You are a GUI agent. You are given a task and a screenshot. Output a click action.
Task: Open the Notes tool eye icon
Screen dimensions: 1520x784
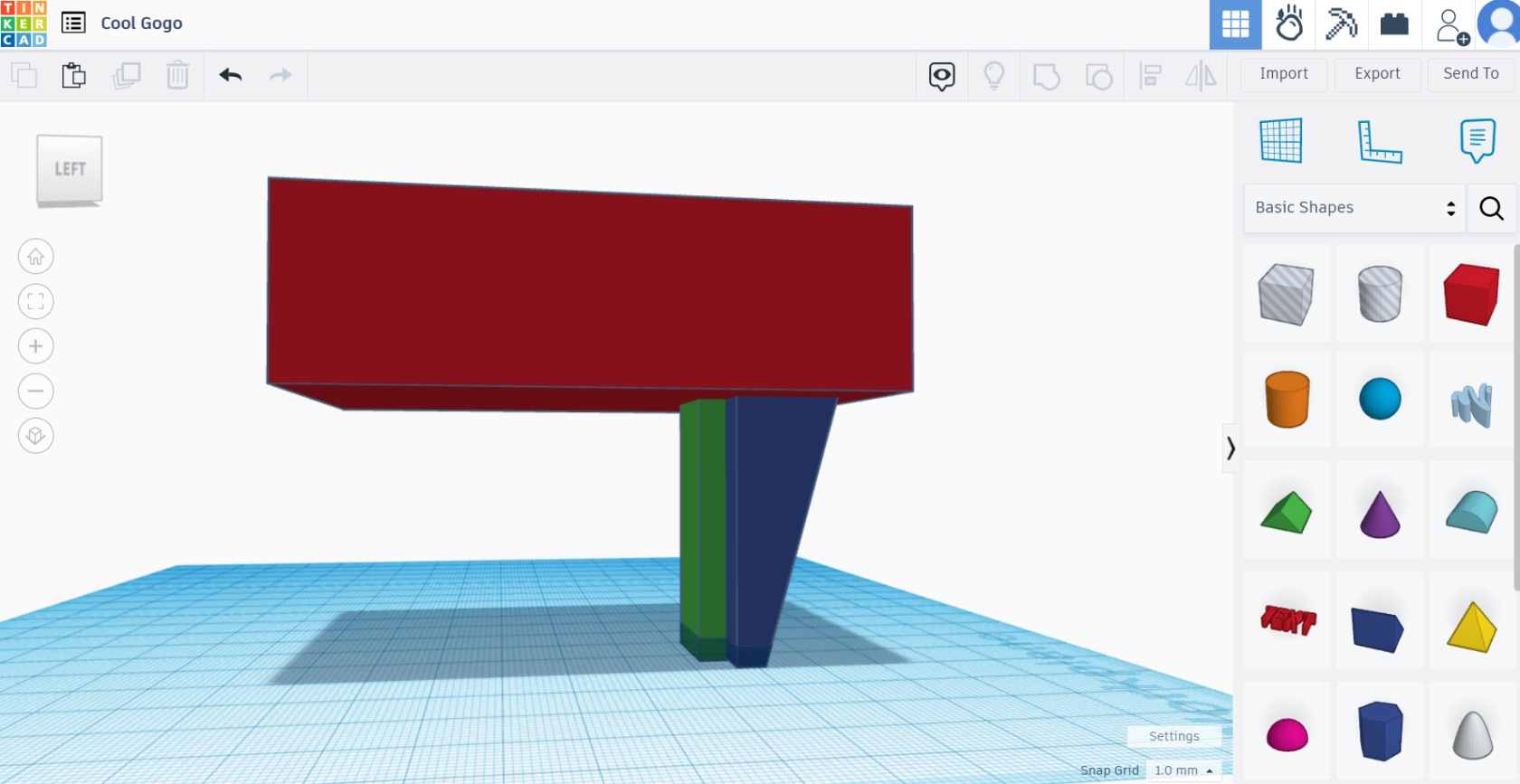[x=942, y=76]
